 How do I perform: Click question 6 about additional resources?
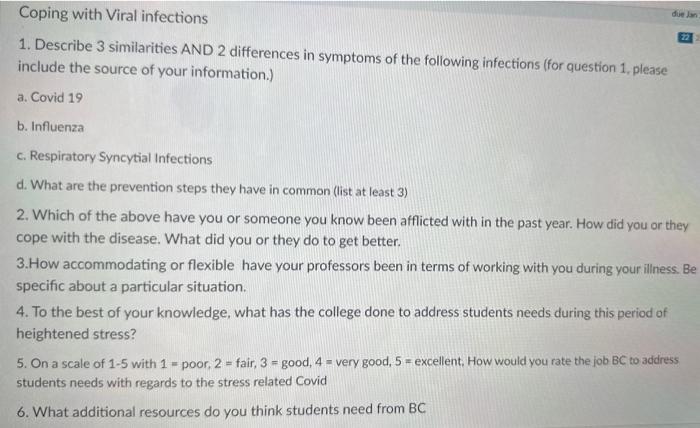221,411
